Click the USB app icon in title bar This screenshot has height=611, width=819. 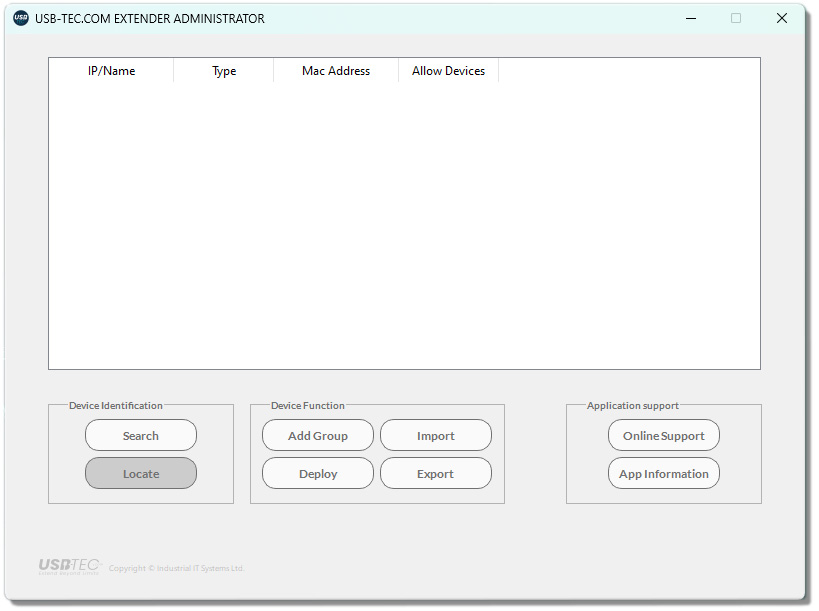(21, 18)
